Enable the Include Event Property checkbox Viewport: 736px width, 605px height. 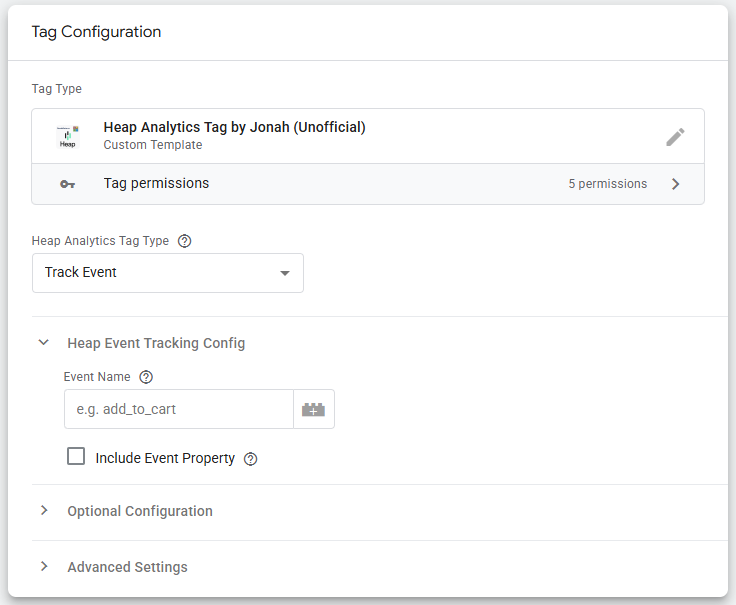click(x=76, y=456)
